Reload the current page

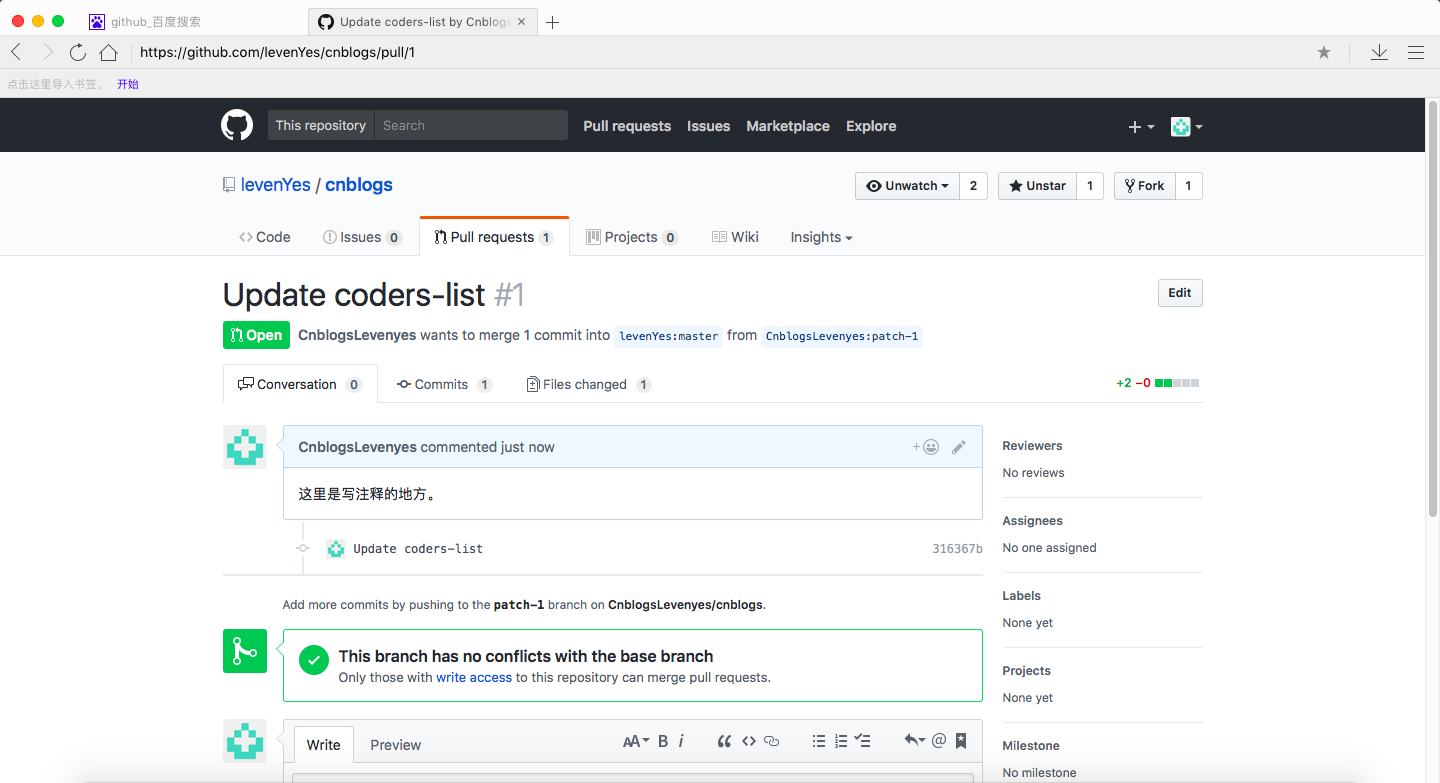77,52
